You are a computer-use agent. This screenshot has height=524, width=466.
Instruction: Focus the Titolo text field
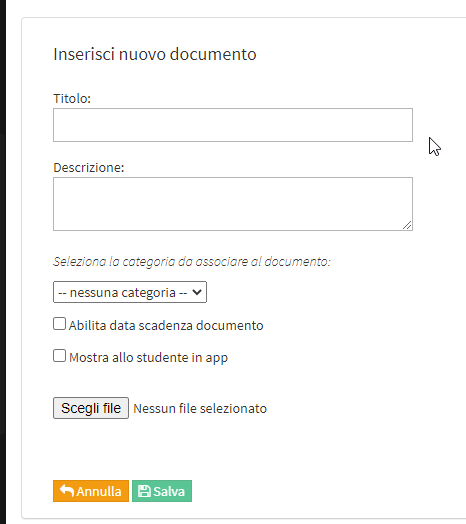pyautogui.click(x=233, y=125)
